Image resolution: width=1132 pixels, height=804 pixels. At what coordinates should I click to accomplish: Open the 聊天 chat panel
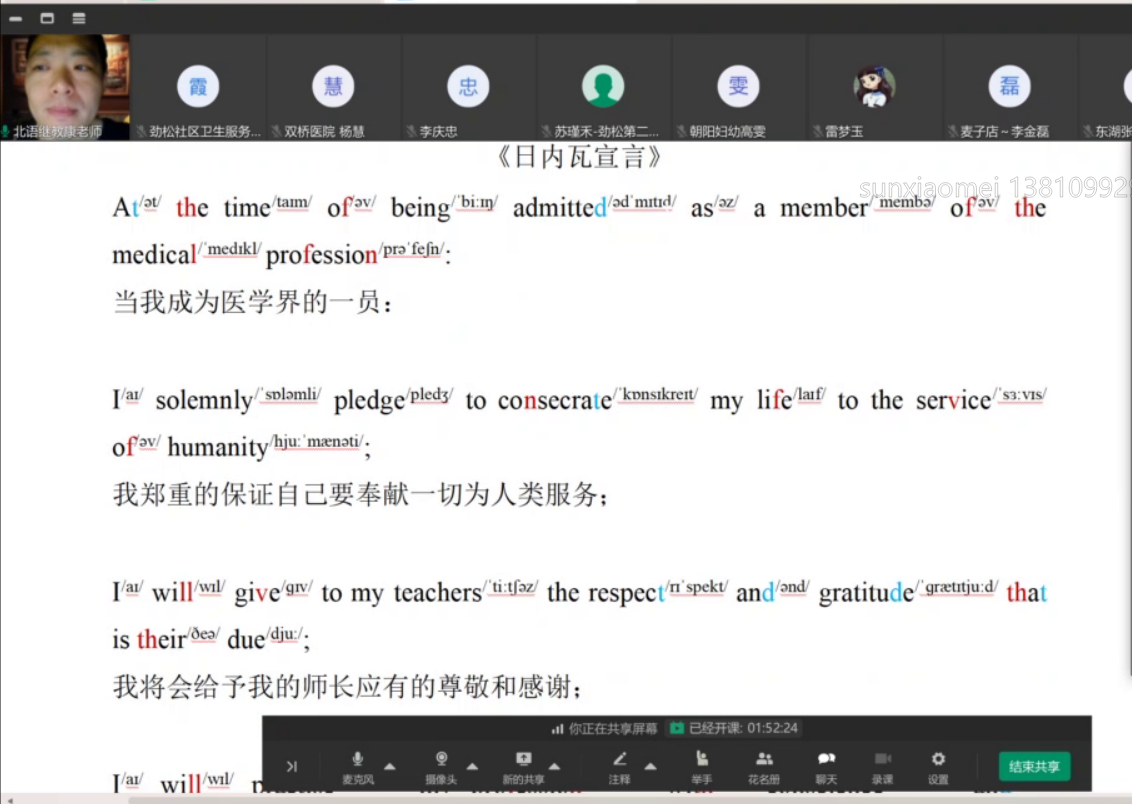click(x=826, y=765)
